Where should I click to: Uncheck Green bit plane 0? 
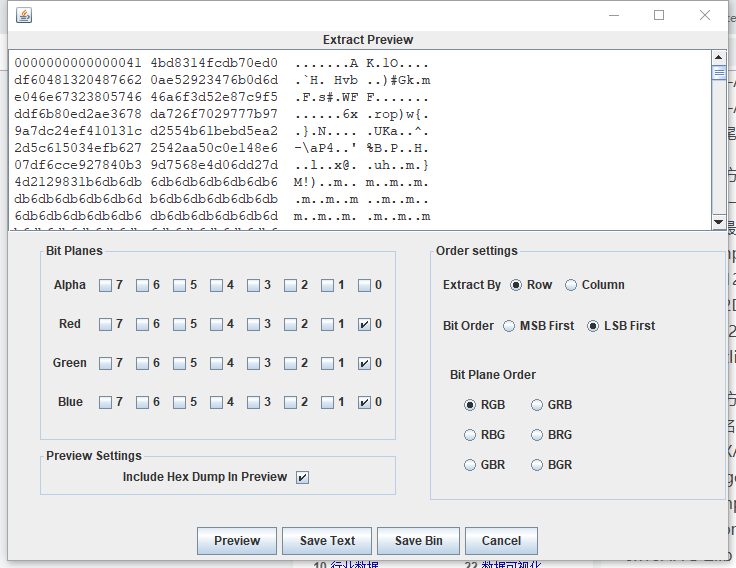[364, 363]
